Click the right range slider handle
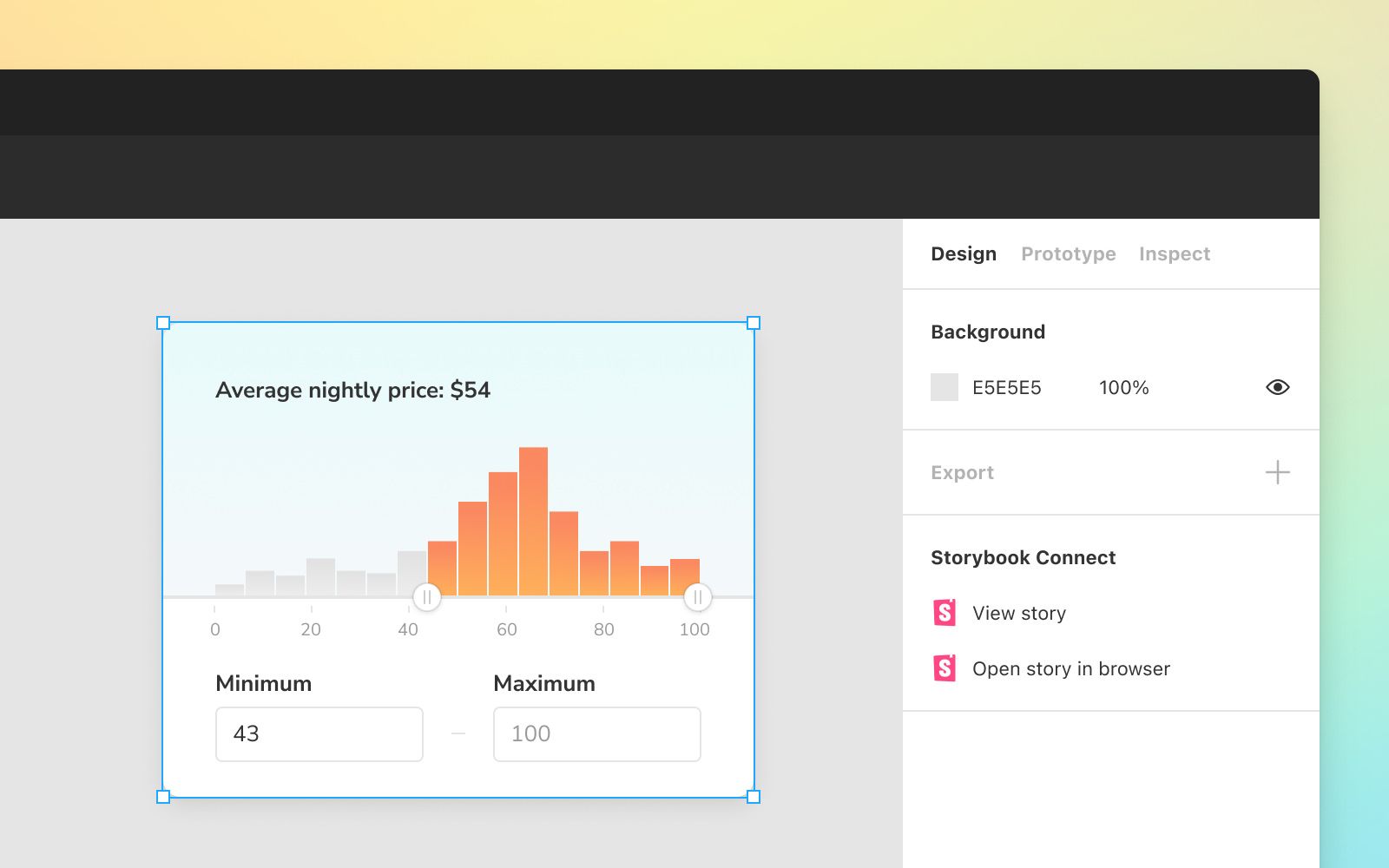 700,596
